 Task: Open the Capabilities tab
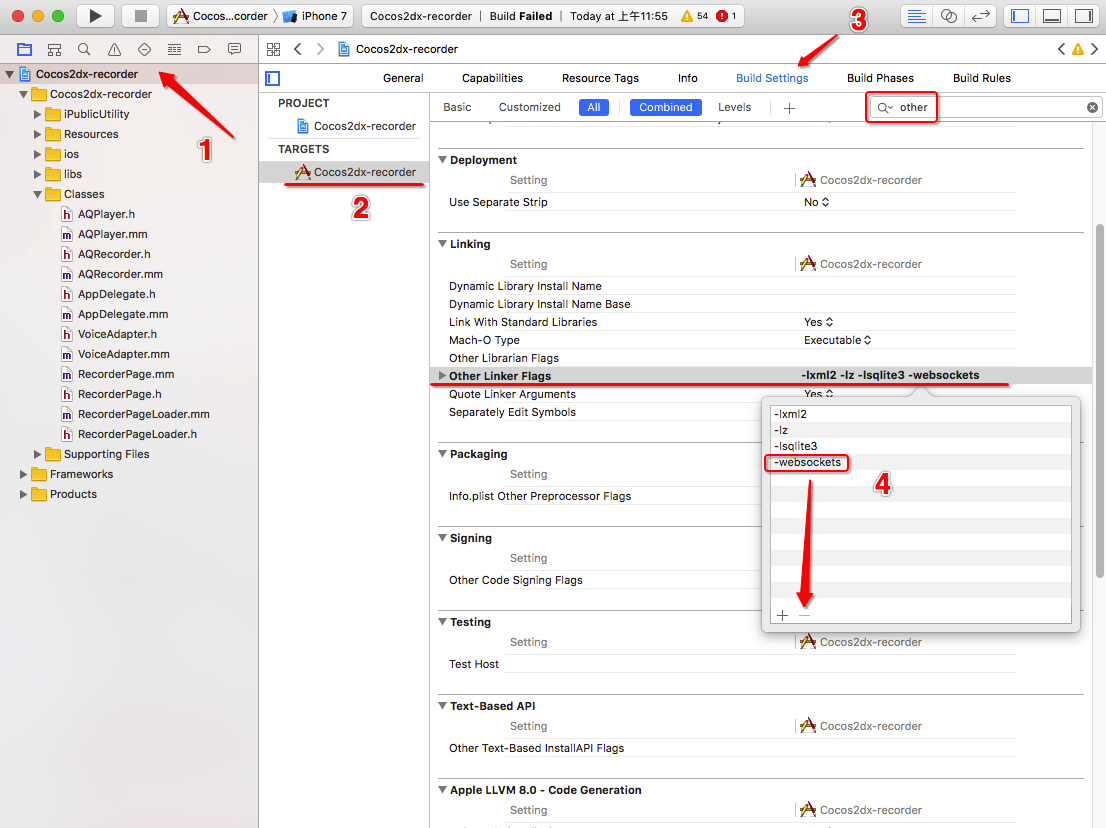[x=492, y=78]
